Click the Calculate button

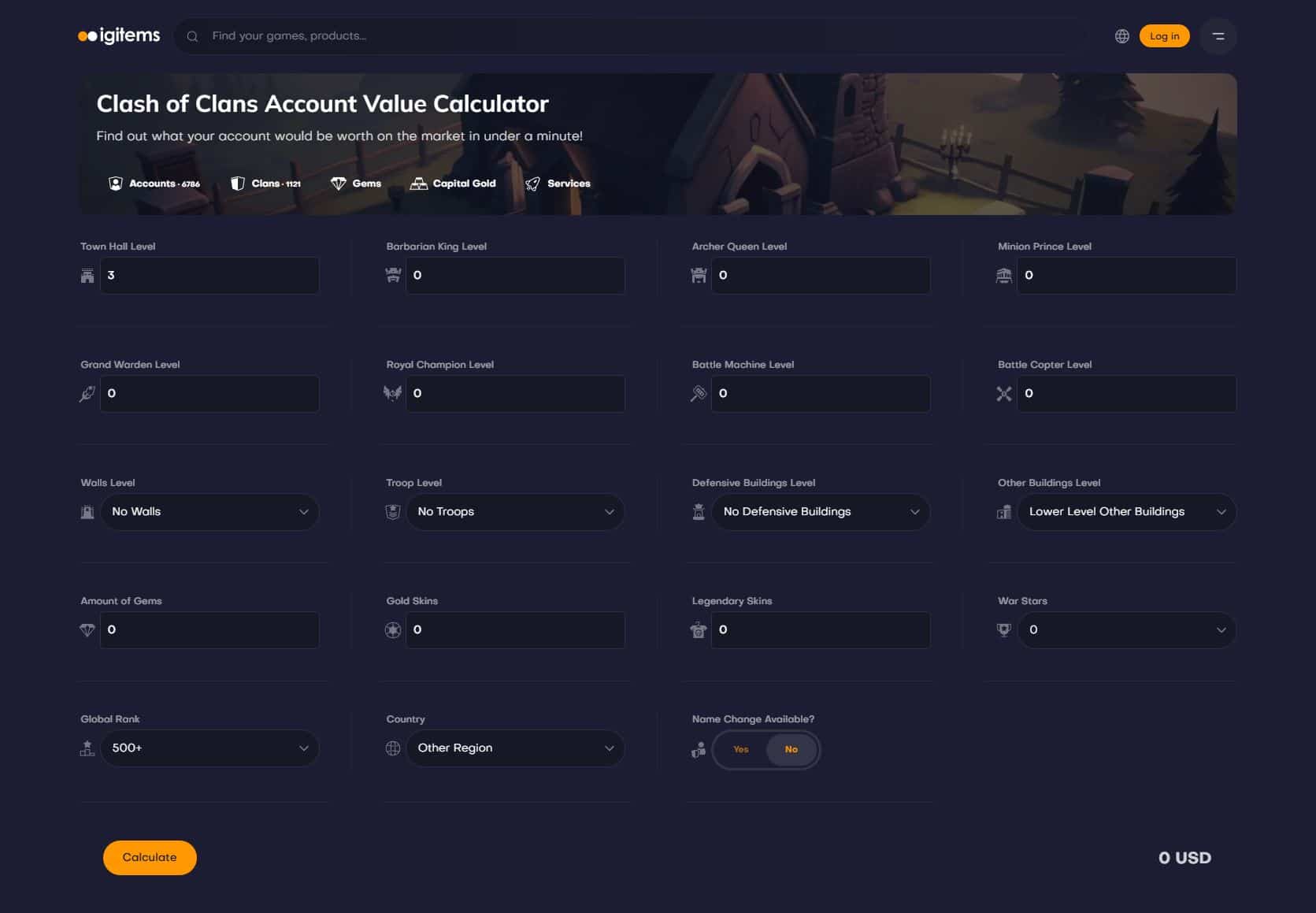pos(150,857)
